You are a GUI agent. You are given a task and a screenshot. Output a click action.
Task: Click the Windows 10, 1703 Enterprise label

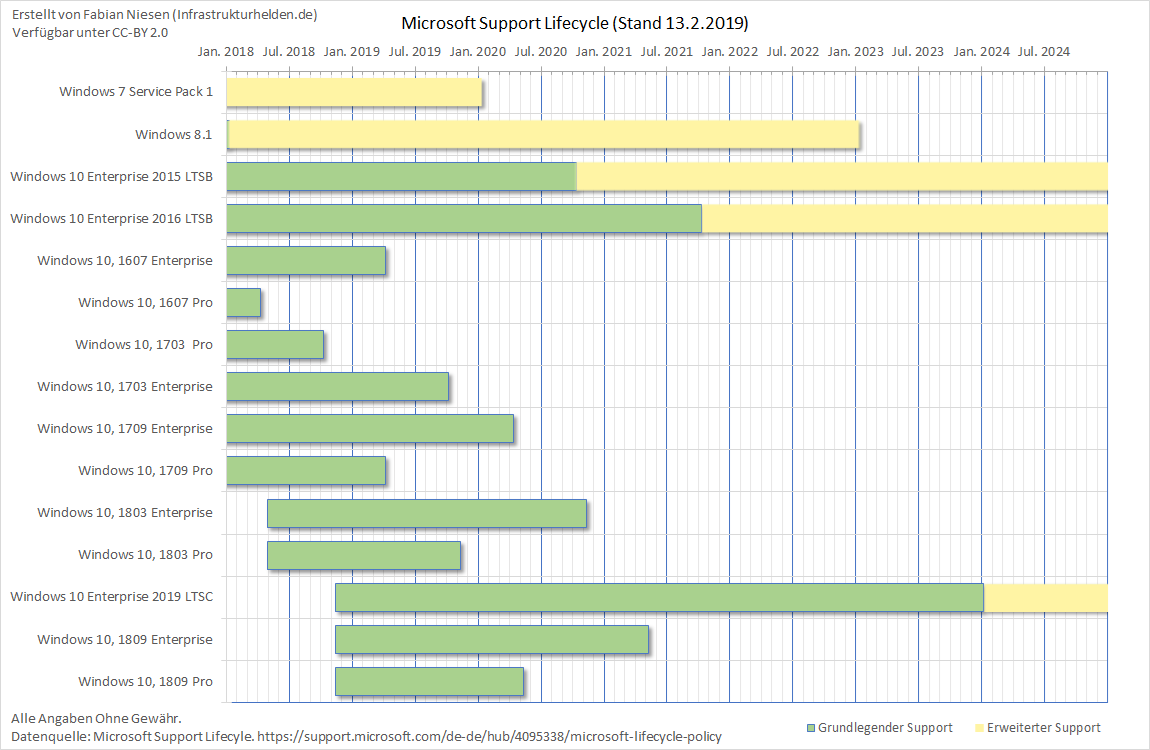pyautogui.click(x=125, y=386)
